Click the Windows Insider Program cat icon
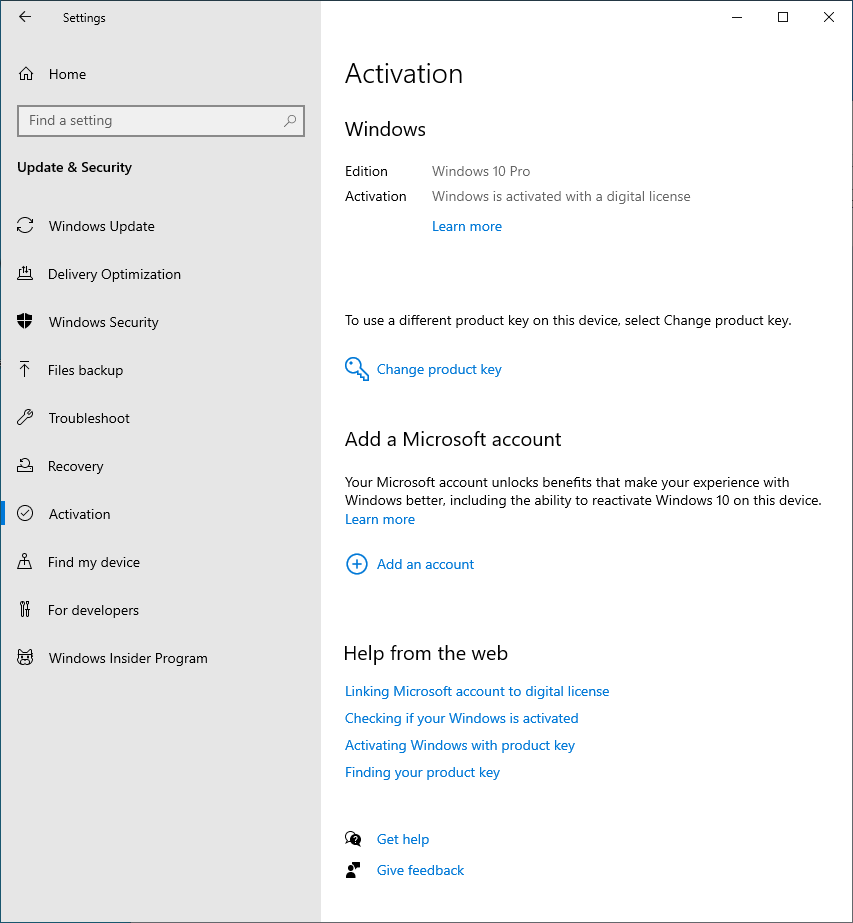The width and height of the screenshot is (853, 923). click(25, 658)
